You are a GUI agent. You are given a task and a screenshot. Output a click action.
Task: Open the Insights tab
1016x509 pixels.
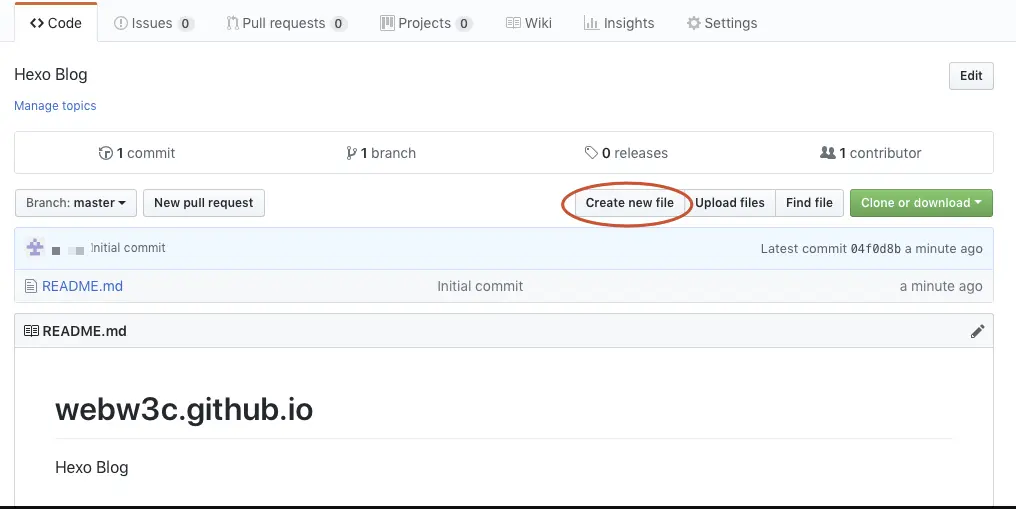pyautogui.click(x=619, y=23)
